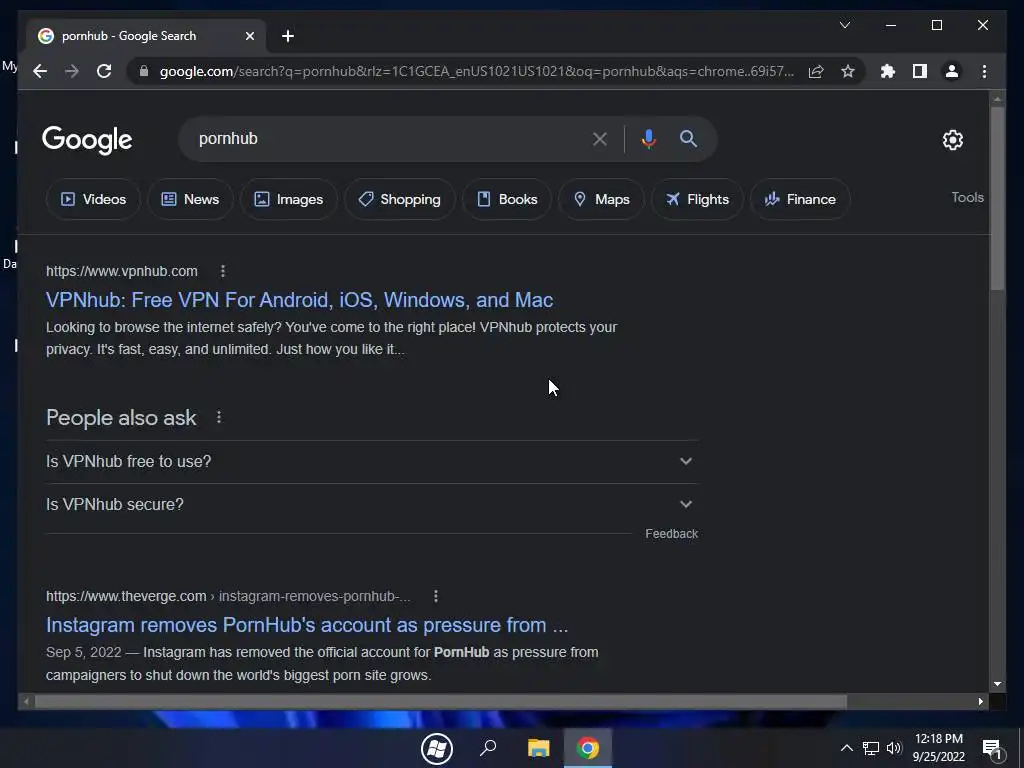Open the network tray icon

pyautogui.click(x=871, y=748)
